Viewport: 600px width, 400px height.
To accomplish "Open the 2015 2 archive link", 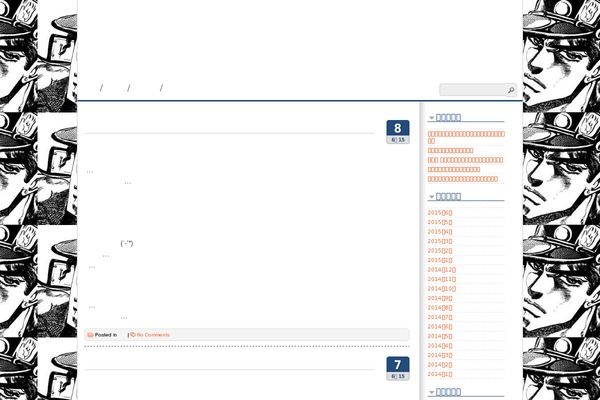I will (x=440, y=251).
